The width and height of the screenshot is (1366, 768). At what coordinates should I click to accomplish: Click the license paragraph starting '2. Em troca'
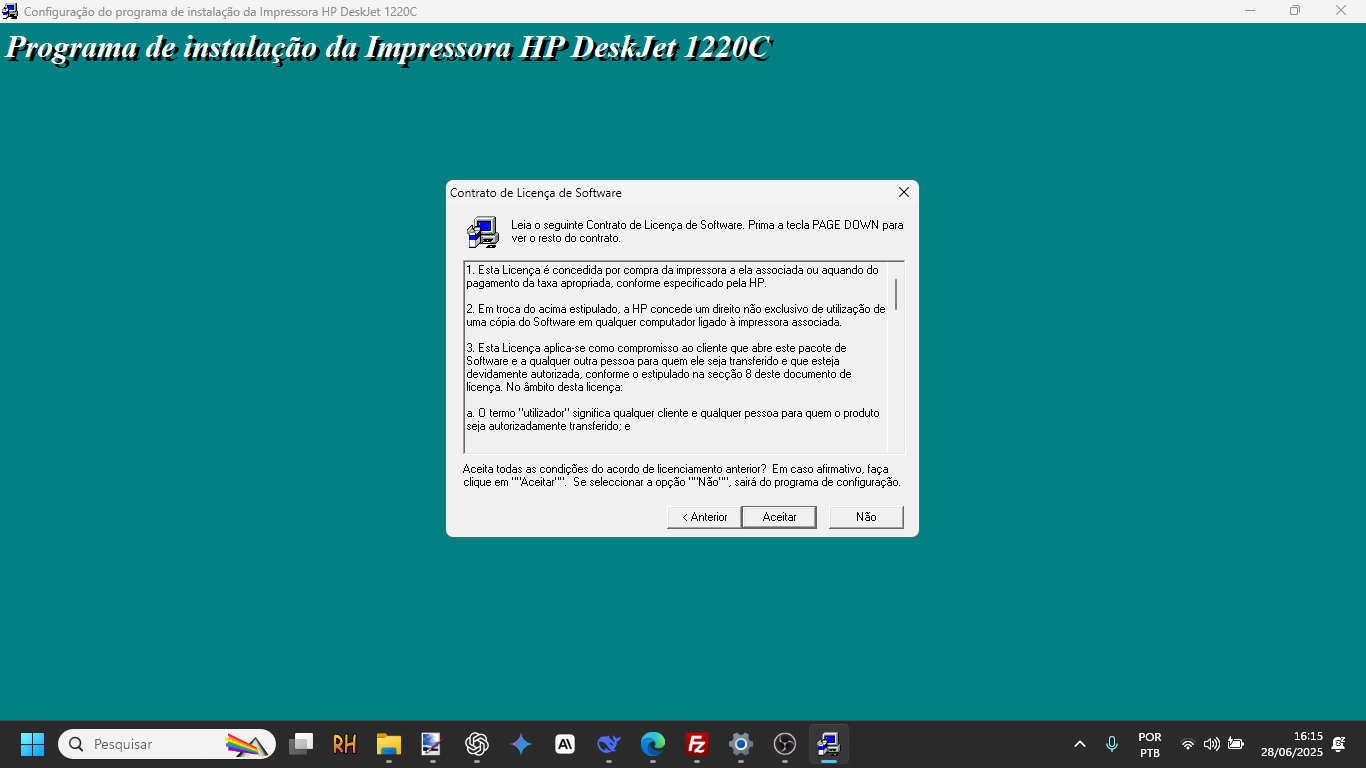(675, 316)
